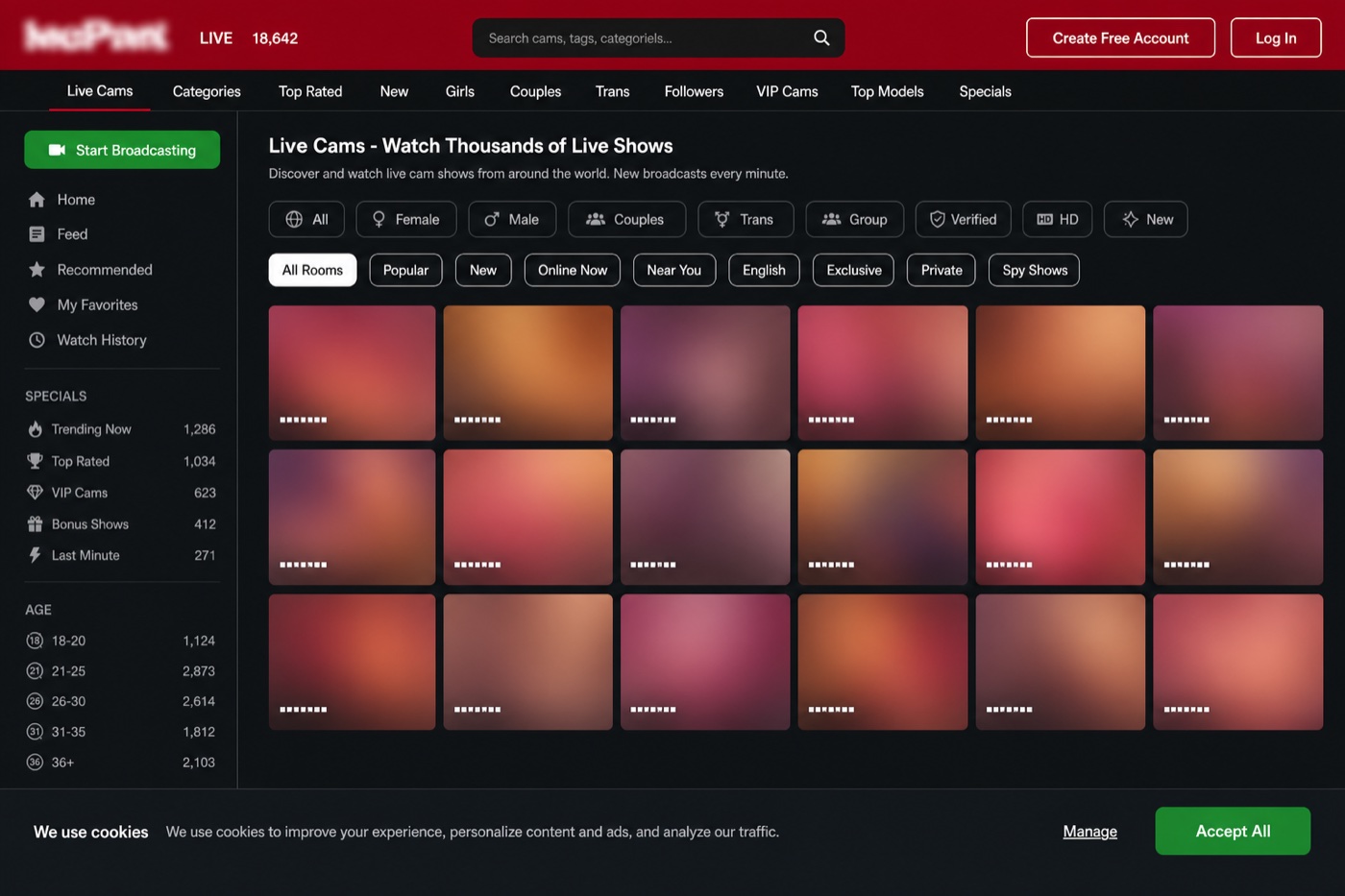The image size is (1345, 896).
Task: Click the site logo in header
Action: point(96,36)
